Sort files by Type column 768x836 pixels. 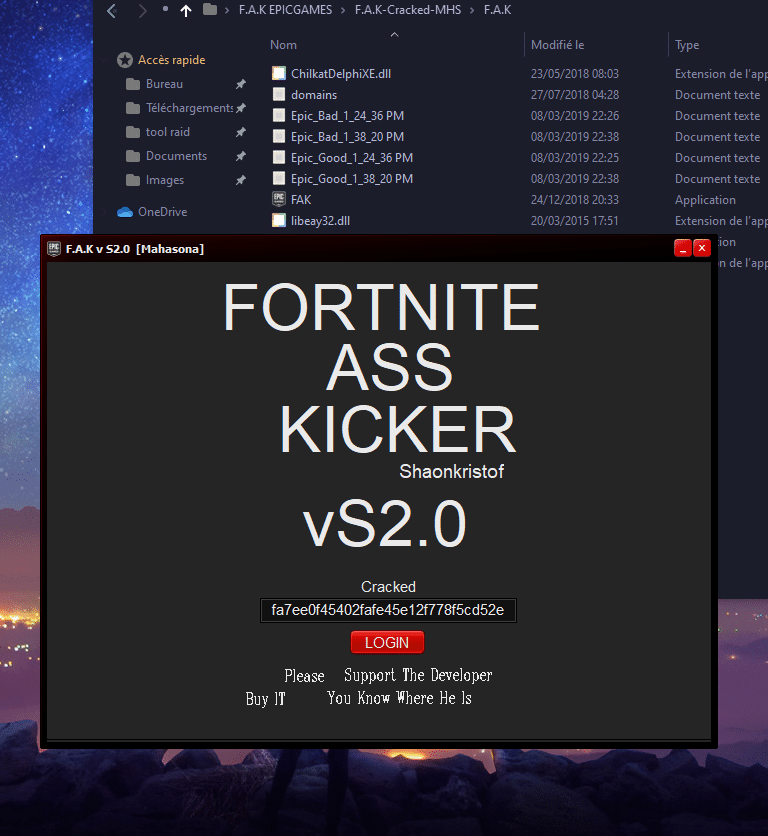tap(687, 45)
